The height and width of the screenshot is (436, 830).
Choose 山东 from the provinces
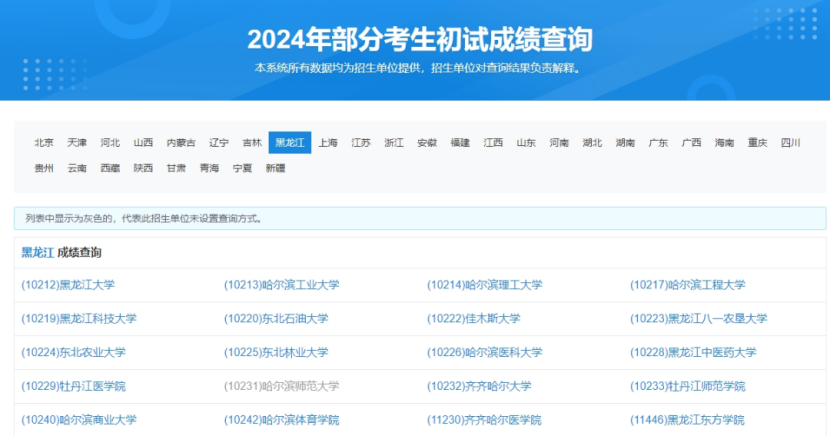coord(526,142)
